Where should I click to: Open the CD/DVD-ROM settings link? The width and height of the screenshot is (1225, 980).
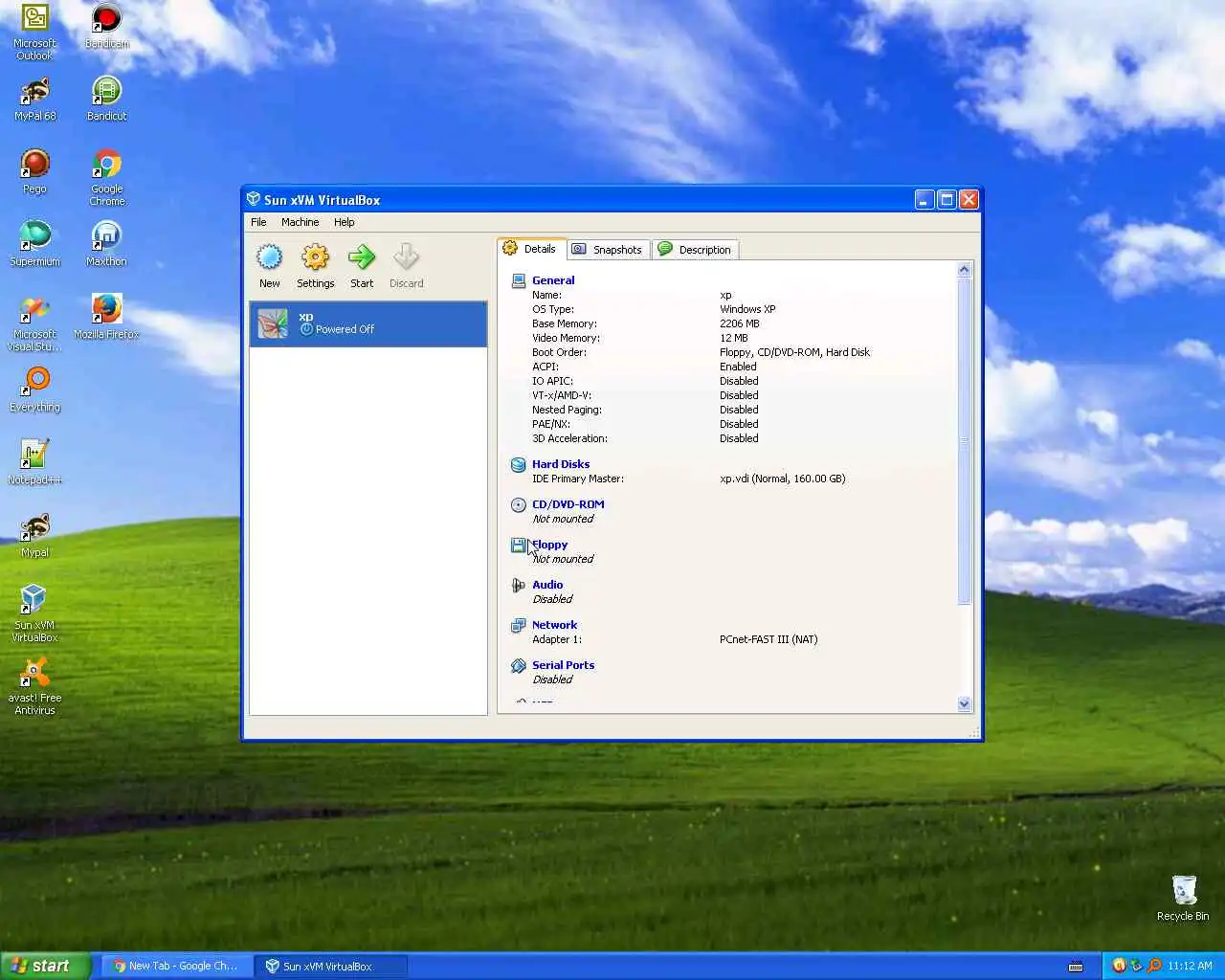coord(568,504)
